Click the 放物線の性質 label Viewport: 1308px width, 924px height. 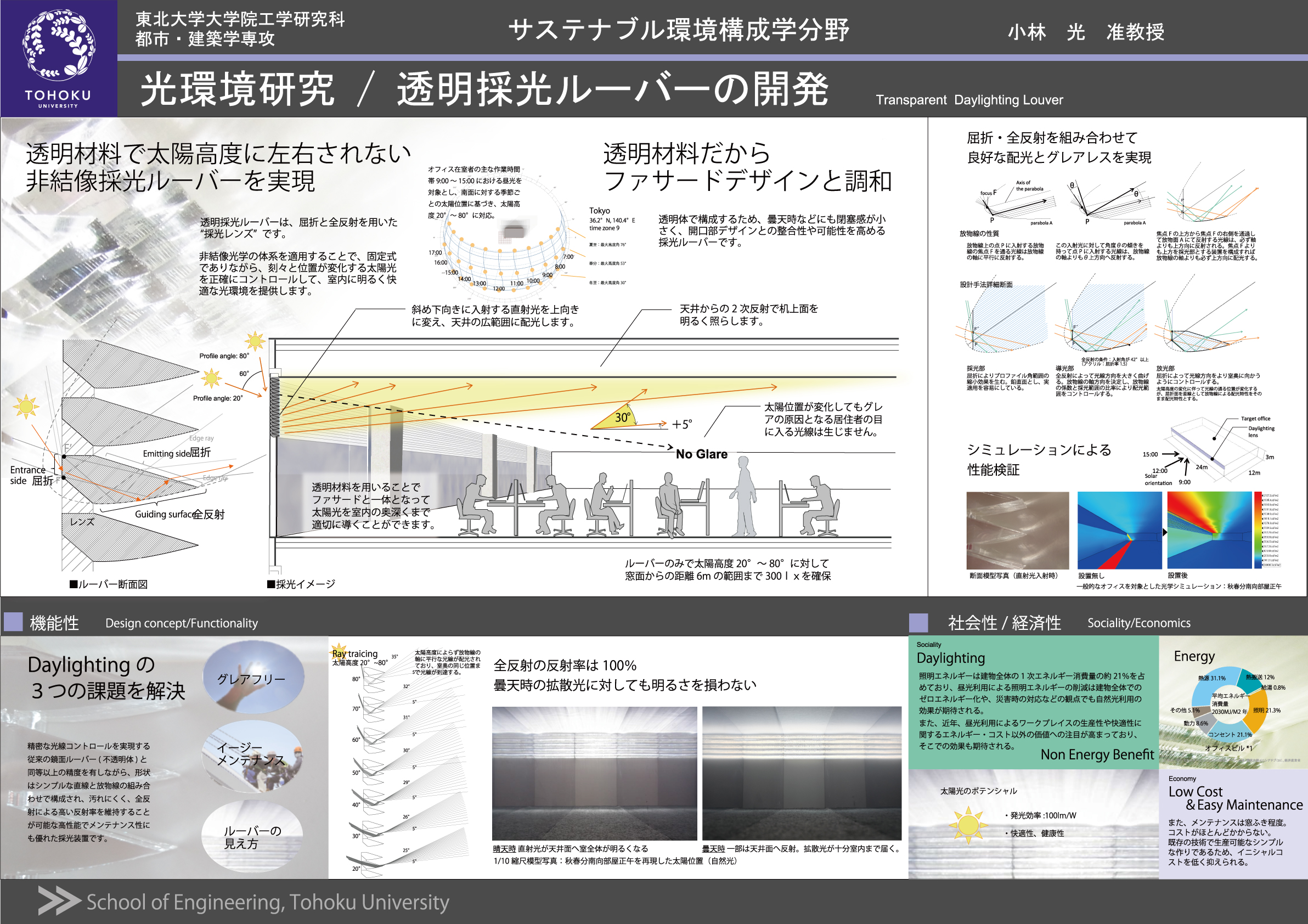[979, 234]
